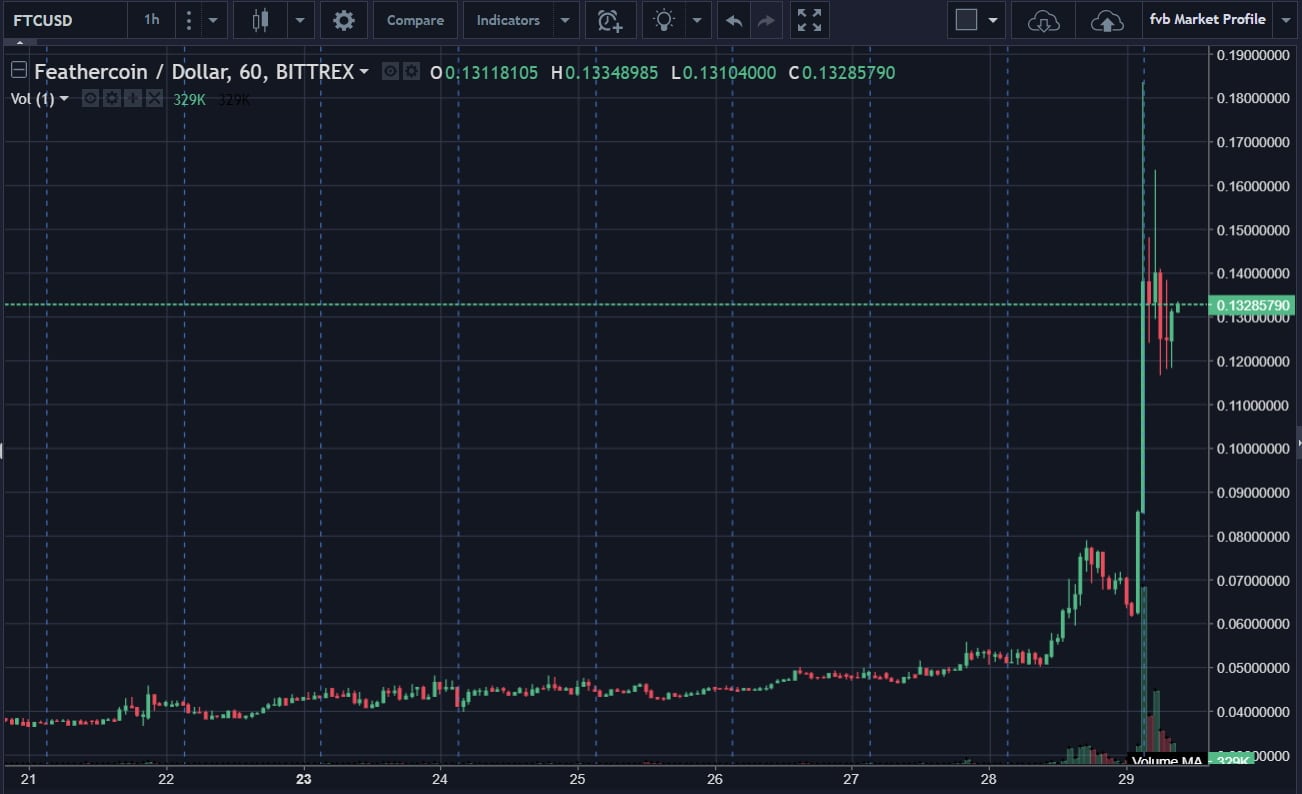Image resolution: width=1302 pixels, height=794 pixels.
Task: Click the date label 21 on time axis
Action: pyautogui.click(x=29, y=780)
